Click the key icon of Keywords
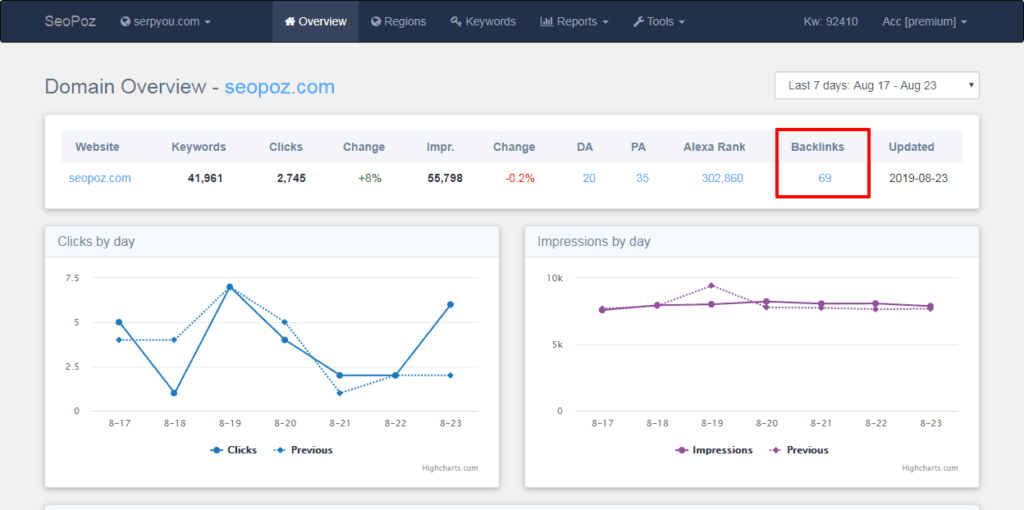The width and height of the screenshot is (1024, 510). pos(456,22)
